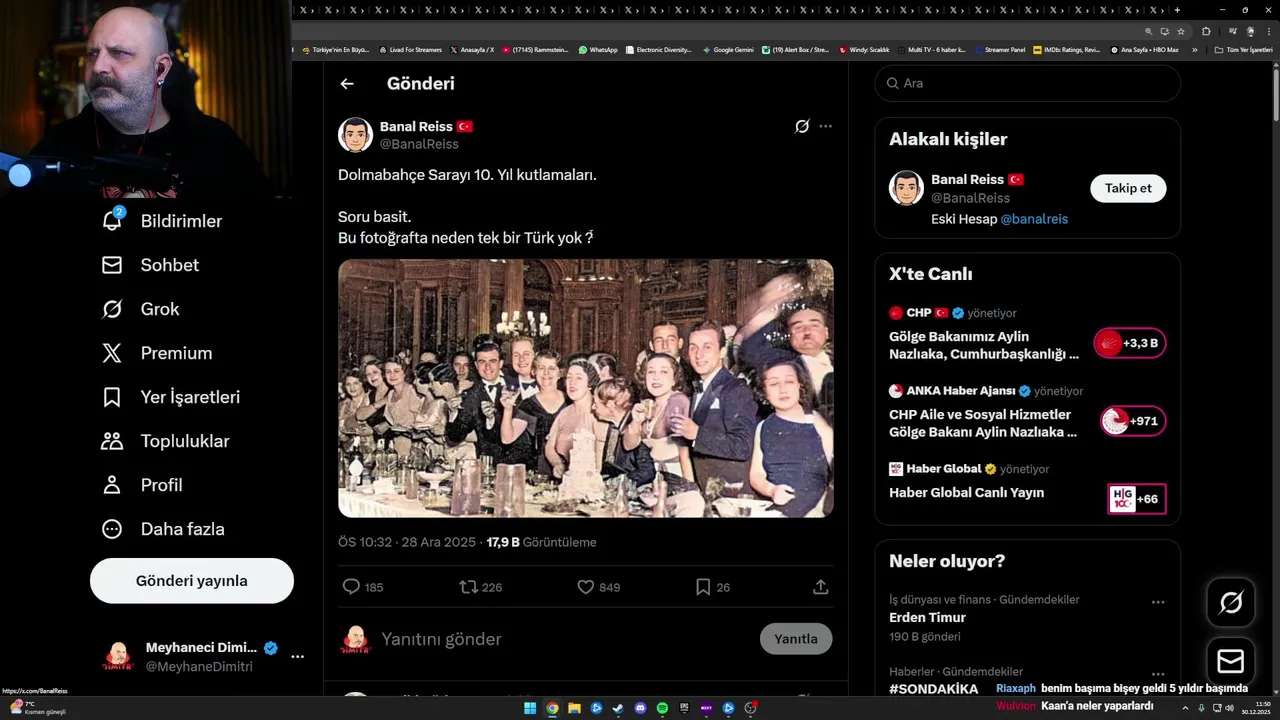Click the Yanıtla reply button

tap(796, 639)
